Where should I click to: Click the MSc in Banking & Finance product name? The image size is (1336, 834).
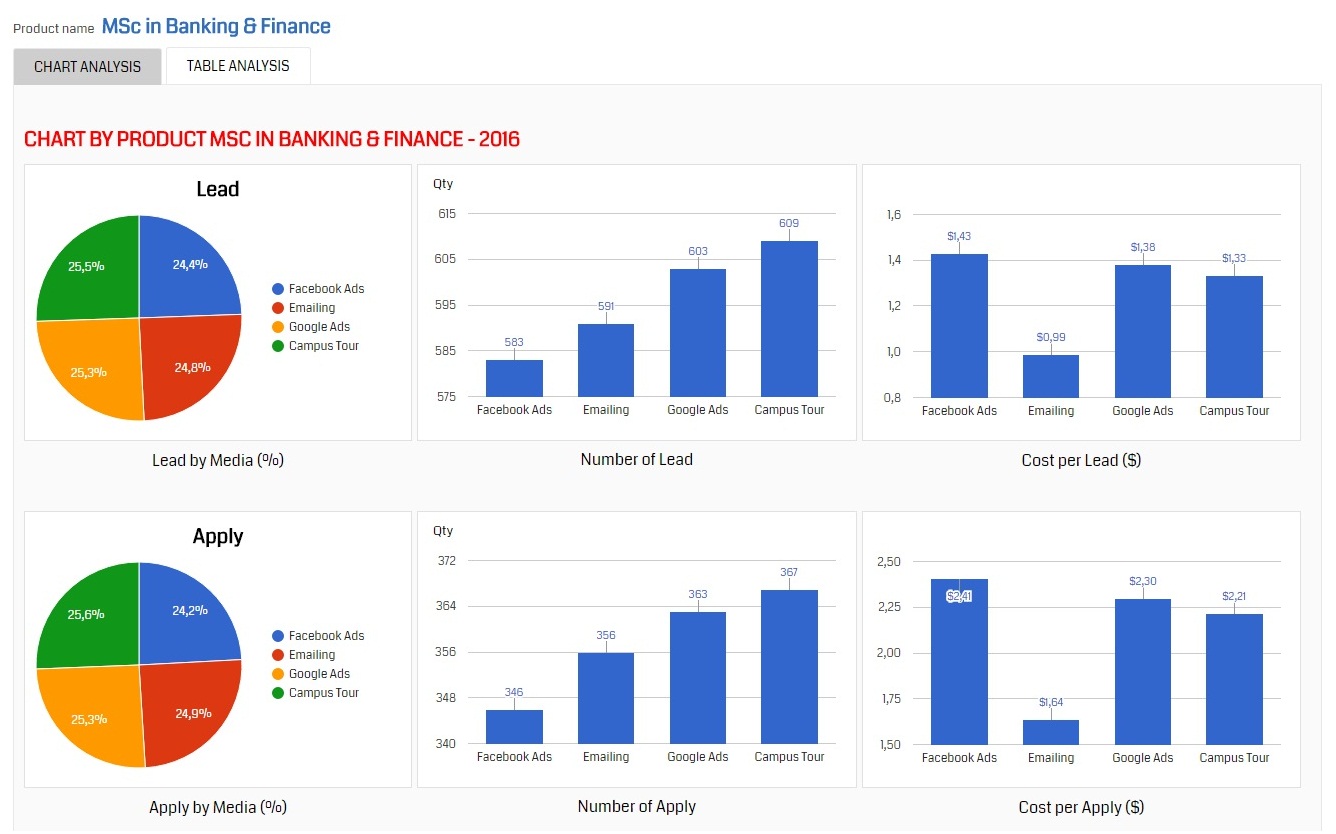216,27
